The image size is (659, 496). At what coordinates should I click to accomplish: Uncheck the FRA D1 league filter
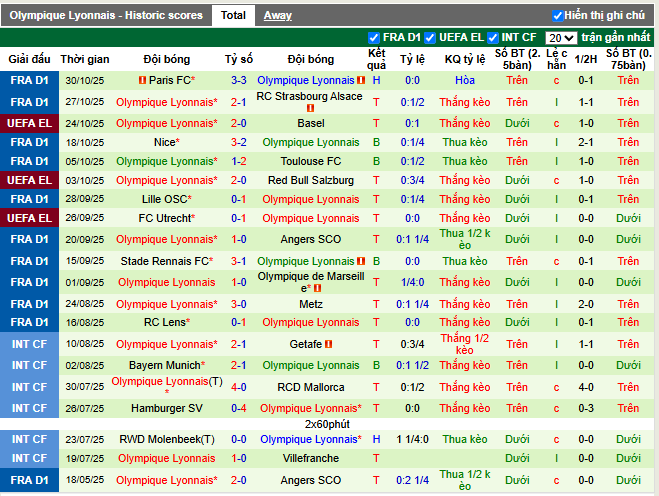pyautogui.click(x=374, y=38)
